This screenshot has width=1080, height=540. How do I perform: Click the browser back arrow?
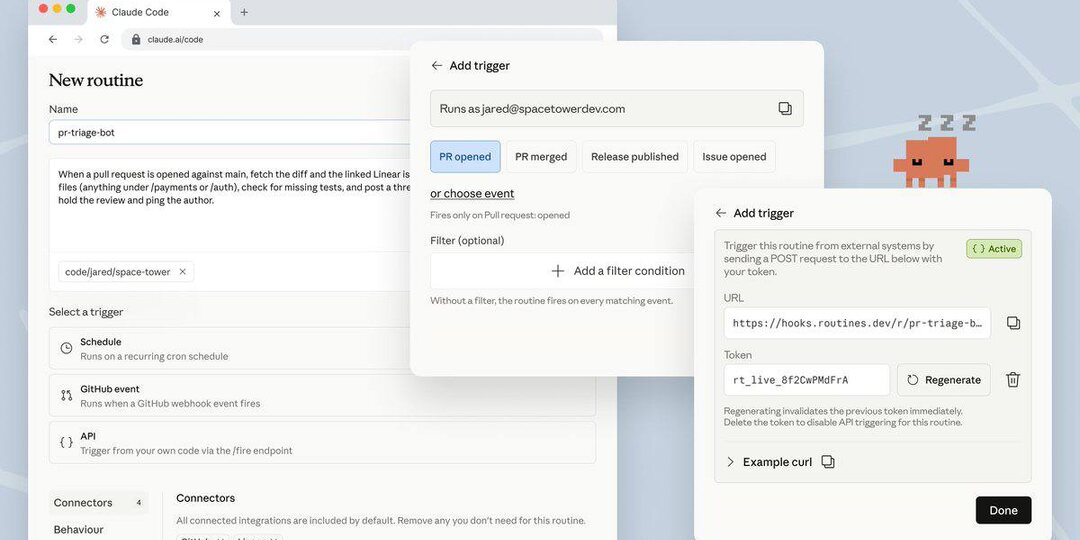pos(53,39)
